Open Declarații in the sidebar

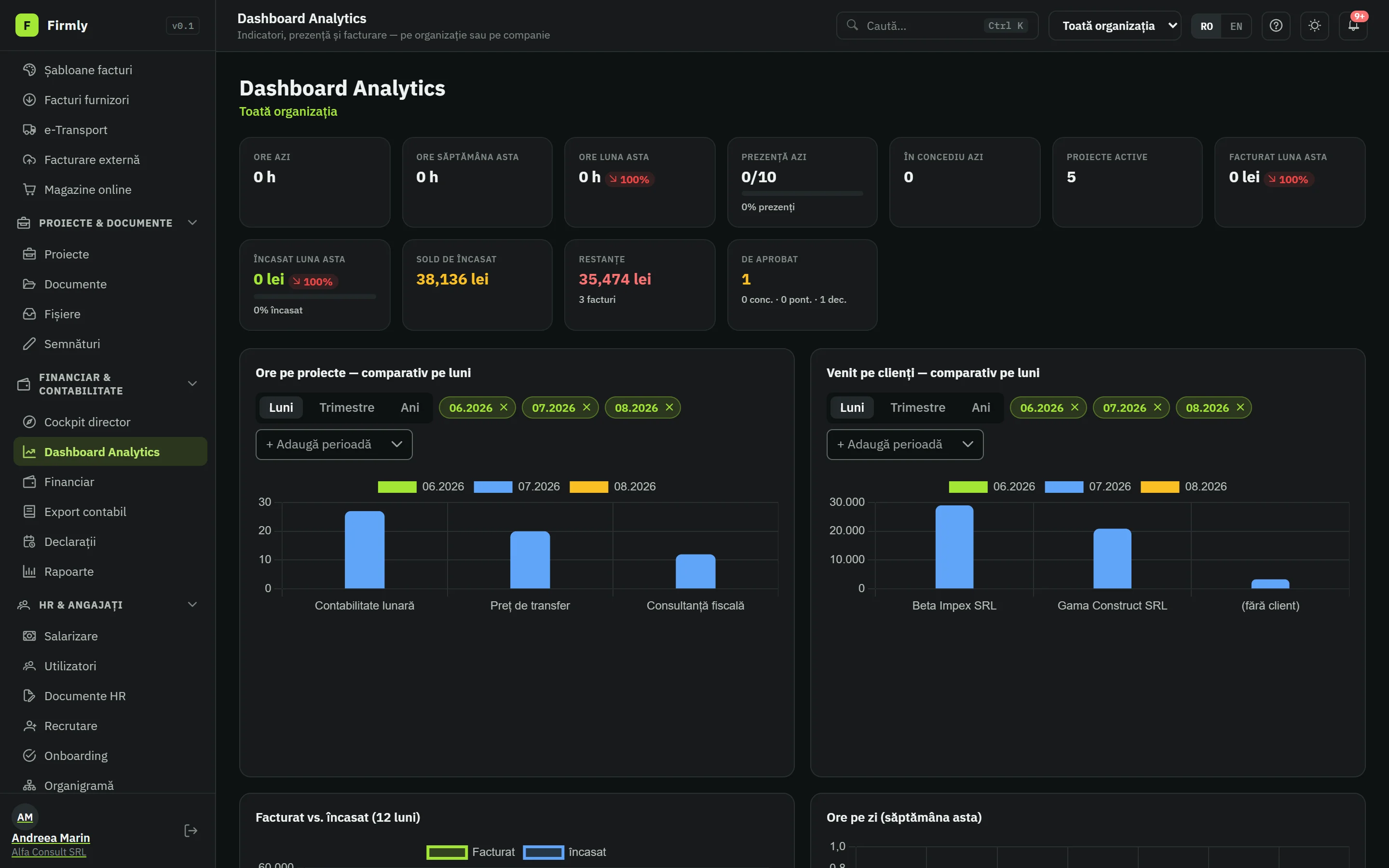pyautogui.click(x=110, y=542)
